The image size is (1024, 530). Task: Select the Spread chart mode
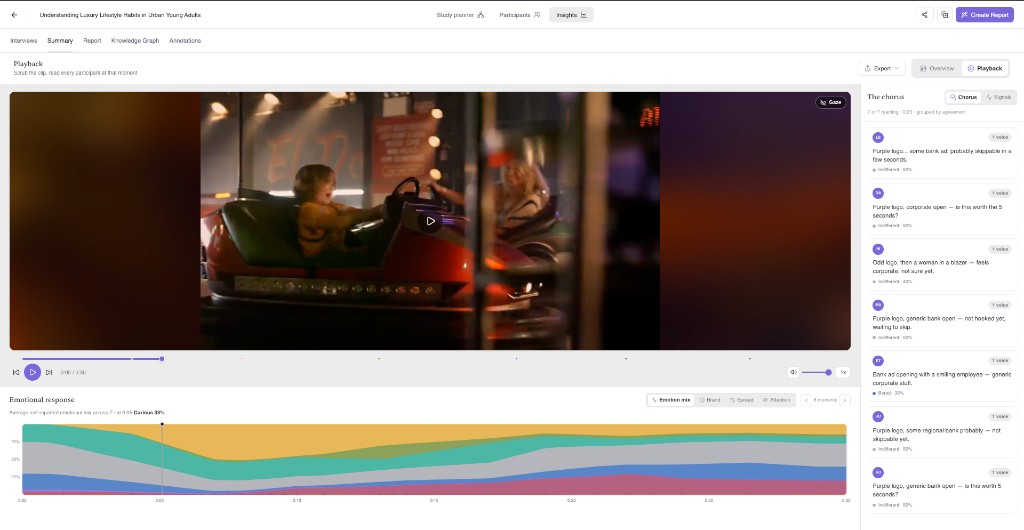741,400
